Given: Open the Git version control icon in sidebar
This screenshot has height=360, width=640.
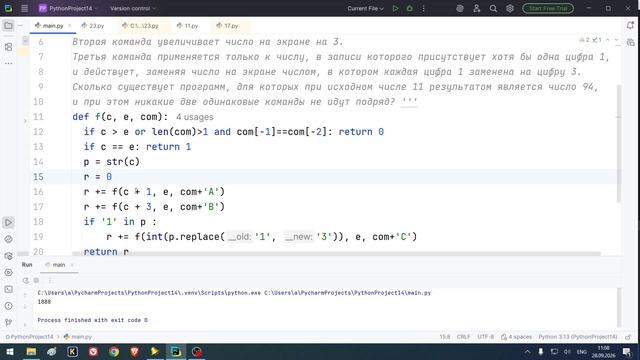Looking at the screenshot, I should (x=8, y=322).
